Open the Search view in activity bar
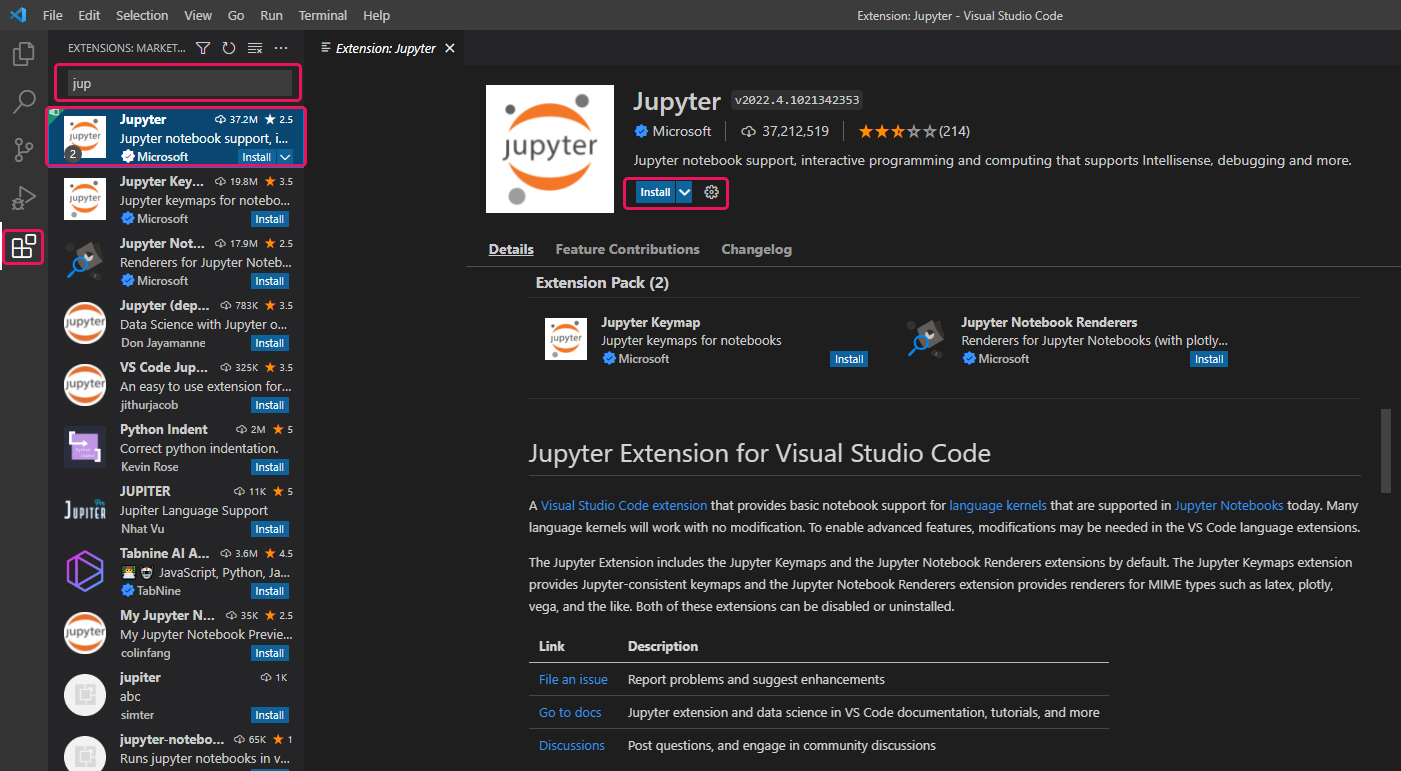The width and height of the screenshot is (1401, 771). pyautogui.click(x=24, y=102)
